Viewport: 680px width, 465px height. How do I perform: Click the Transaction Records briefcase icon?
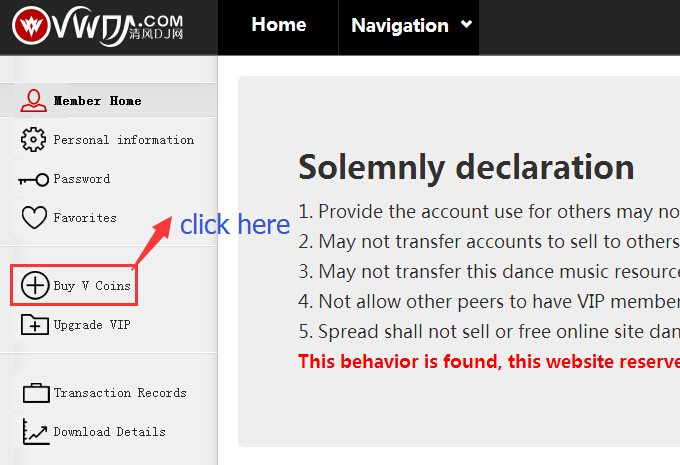[36, 393]
